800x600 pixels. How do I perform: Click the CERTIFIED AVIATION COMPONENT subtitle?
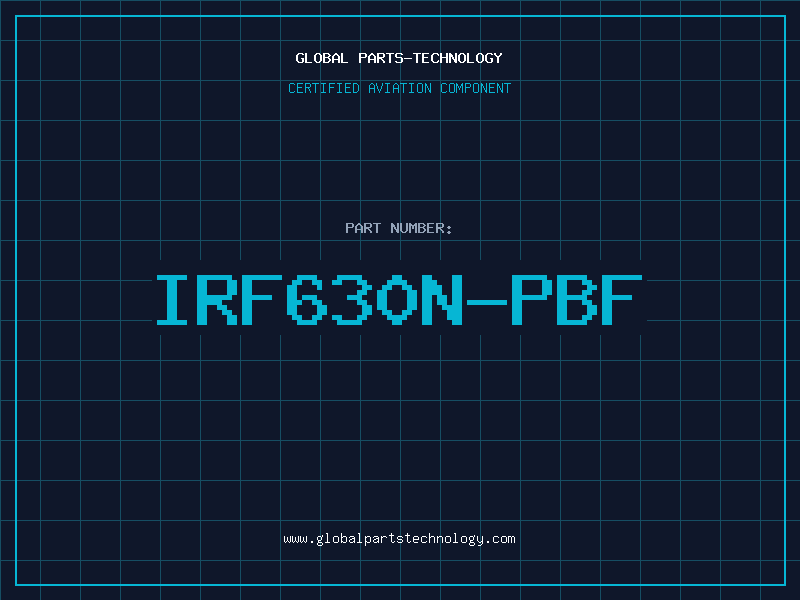(399, 88)
